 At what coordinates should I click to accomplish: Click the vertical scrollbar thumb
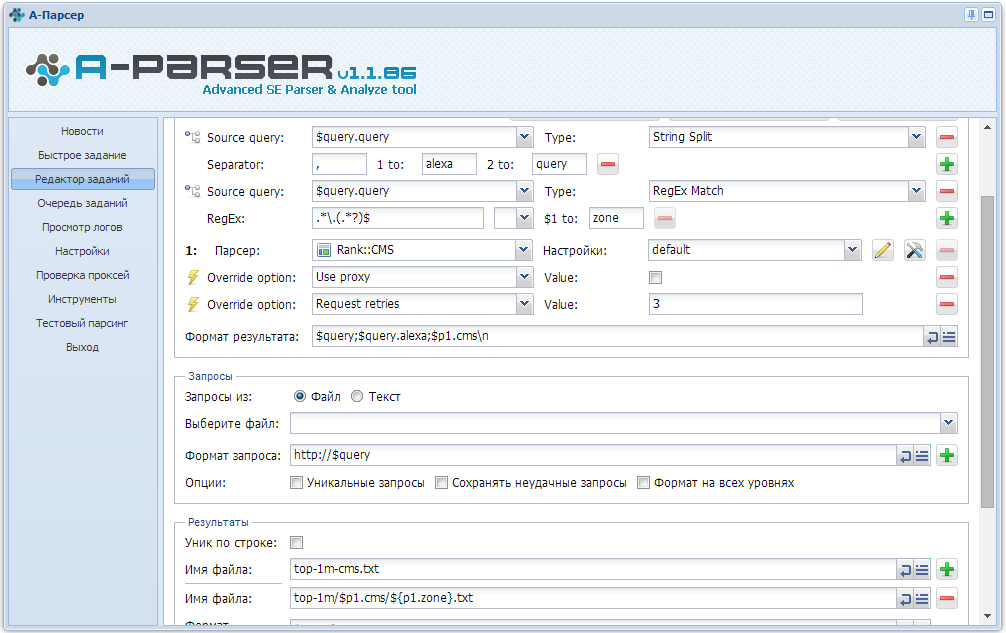point(987,351)
